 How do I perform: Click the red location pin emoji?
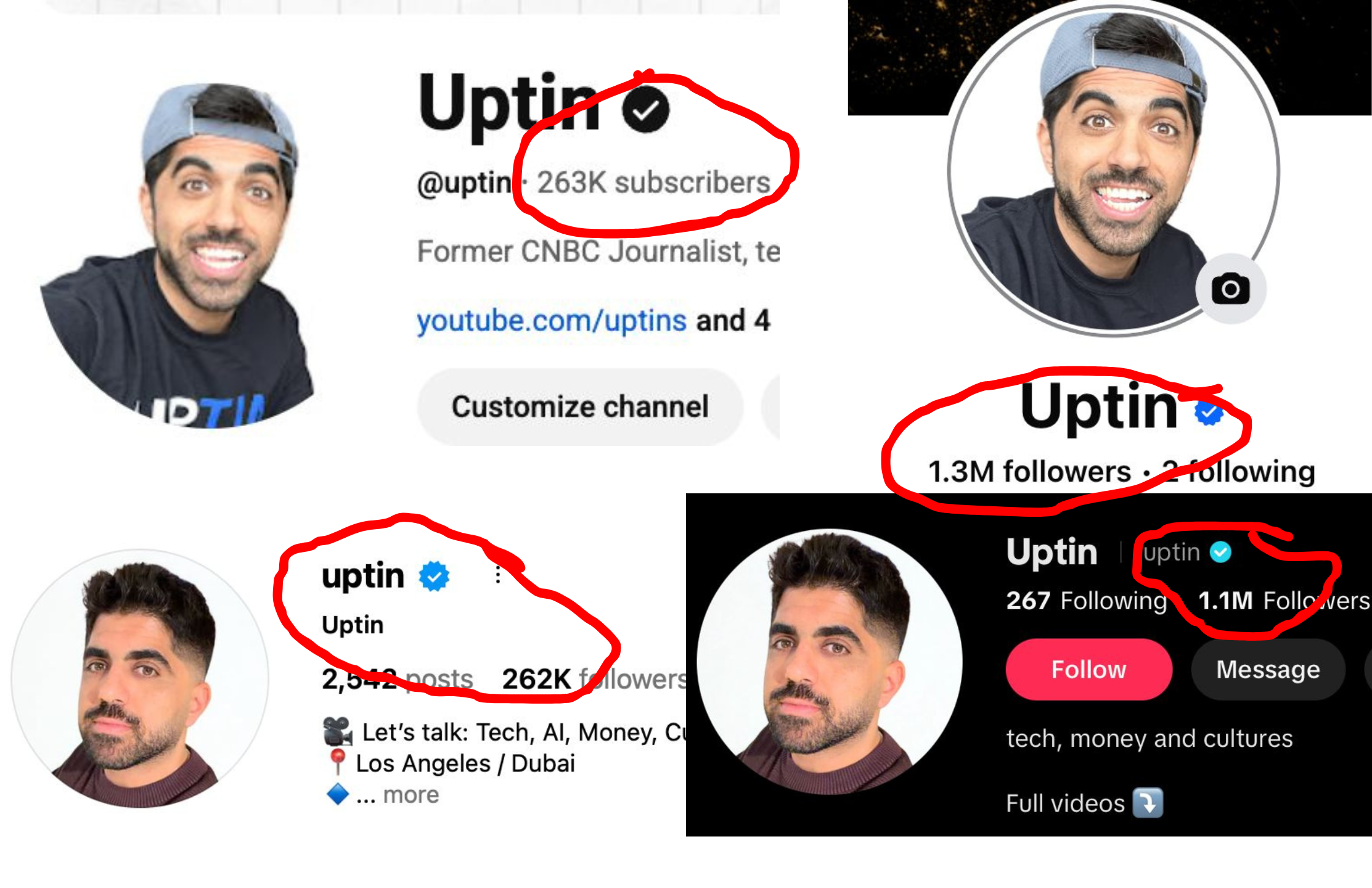tap(337, 762)
